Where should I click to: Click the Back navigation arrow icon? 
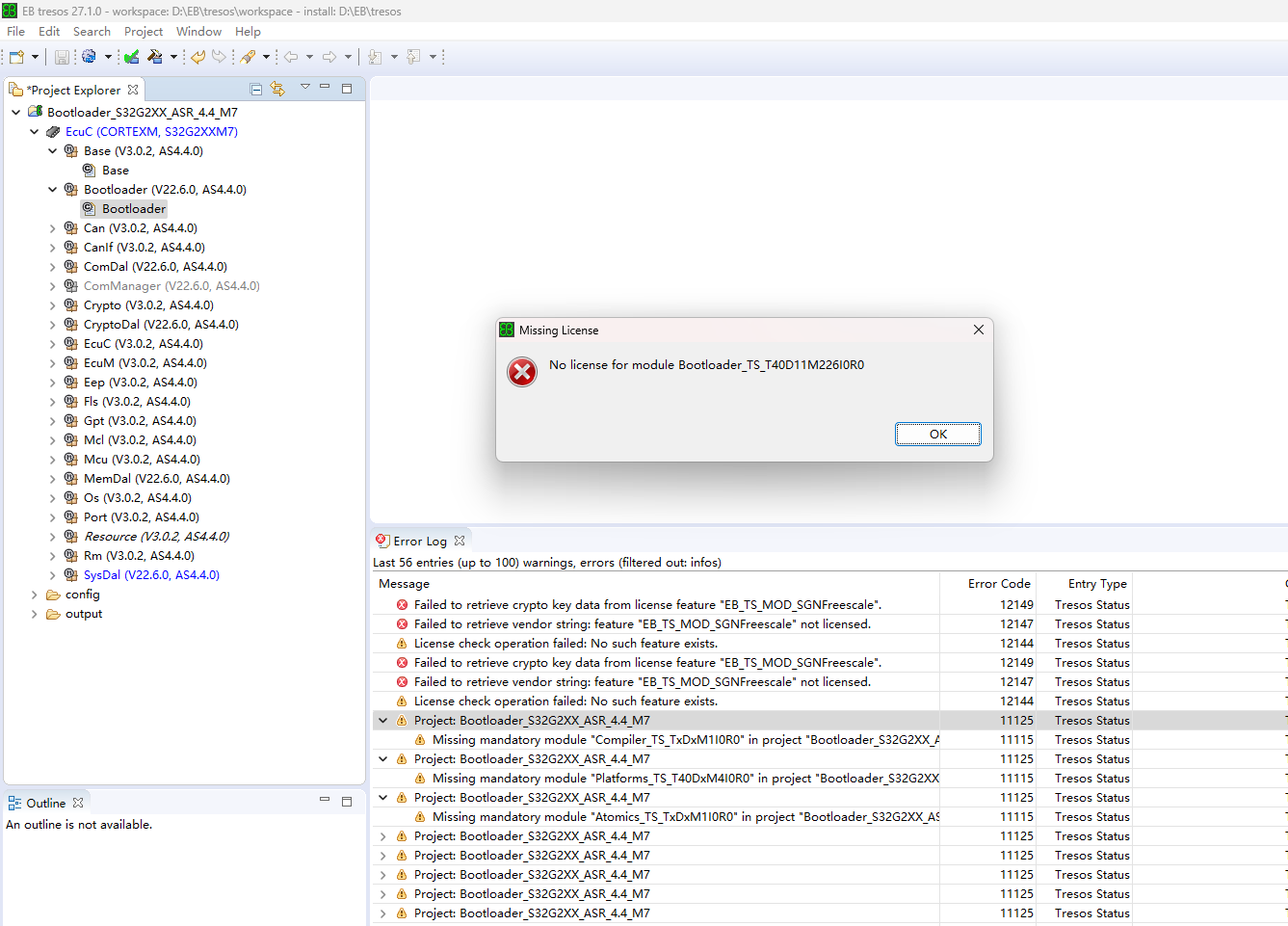point(292,57)
